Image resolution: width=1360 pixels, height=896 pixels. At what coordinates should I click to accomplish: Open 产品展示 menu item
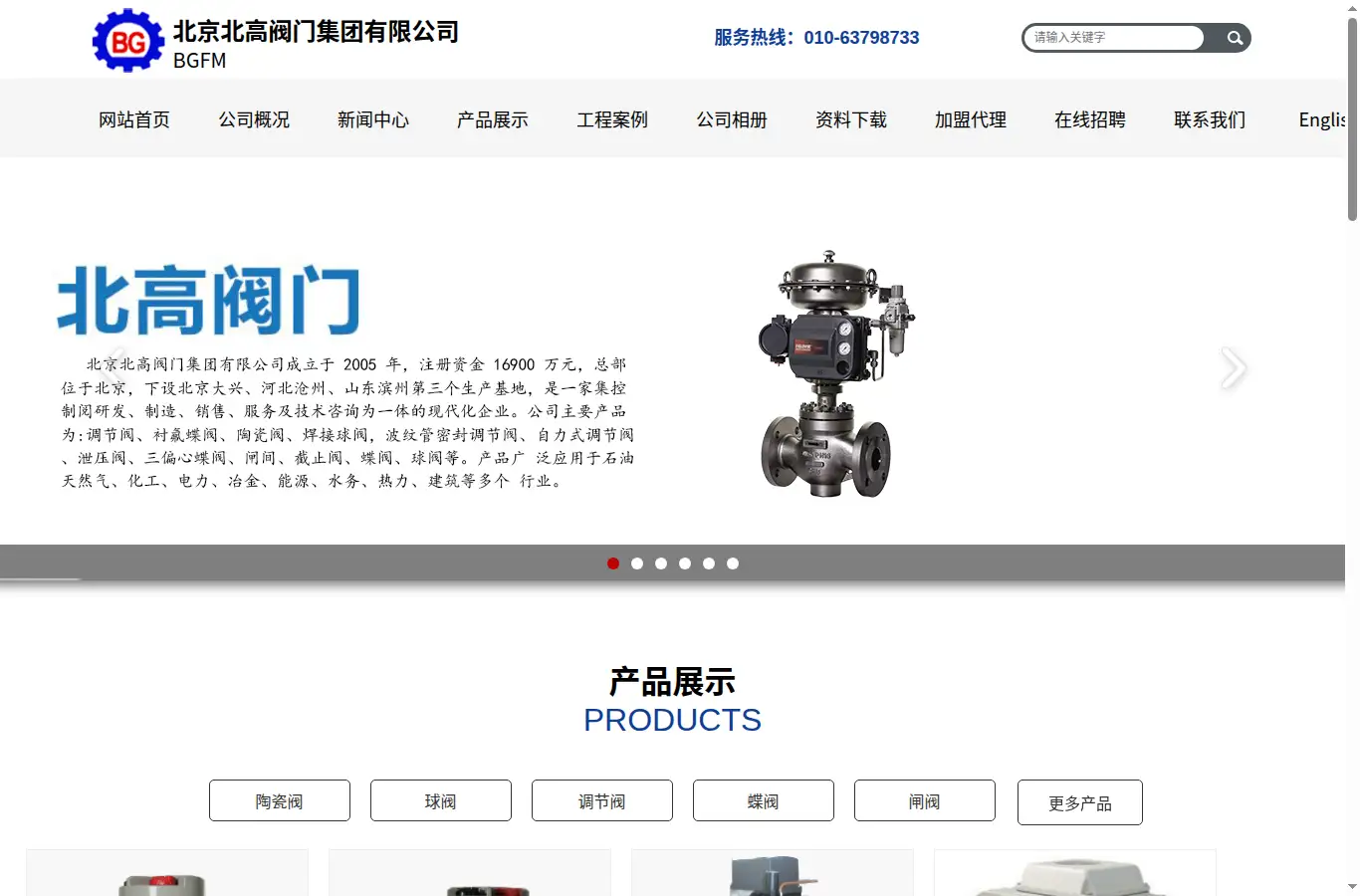coord(493,119)
